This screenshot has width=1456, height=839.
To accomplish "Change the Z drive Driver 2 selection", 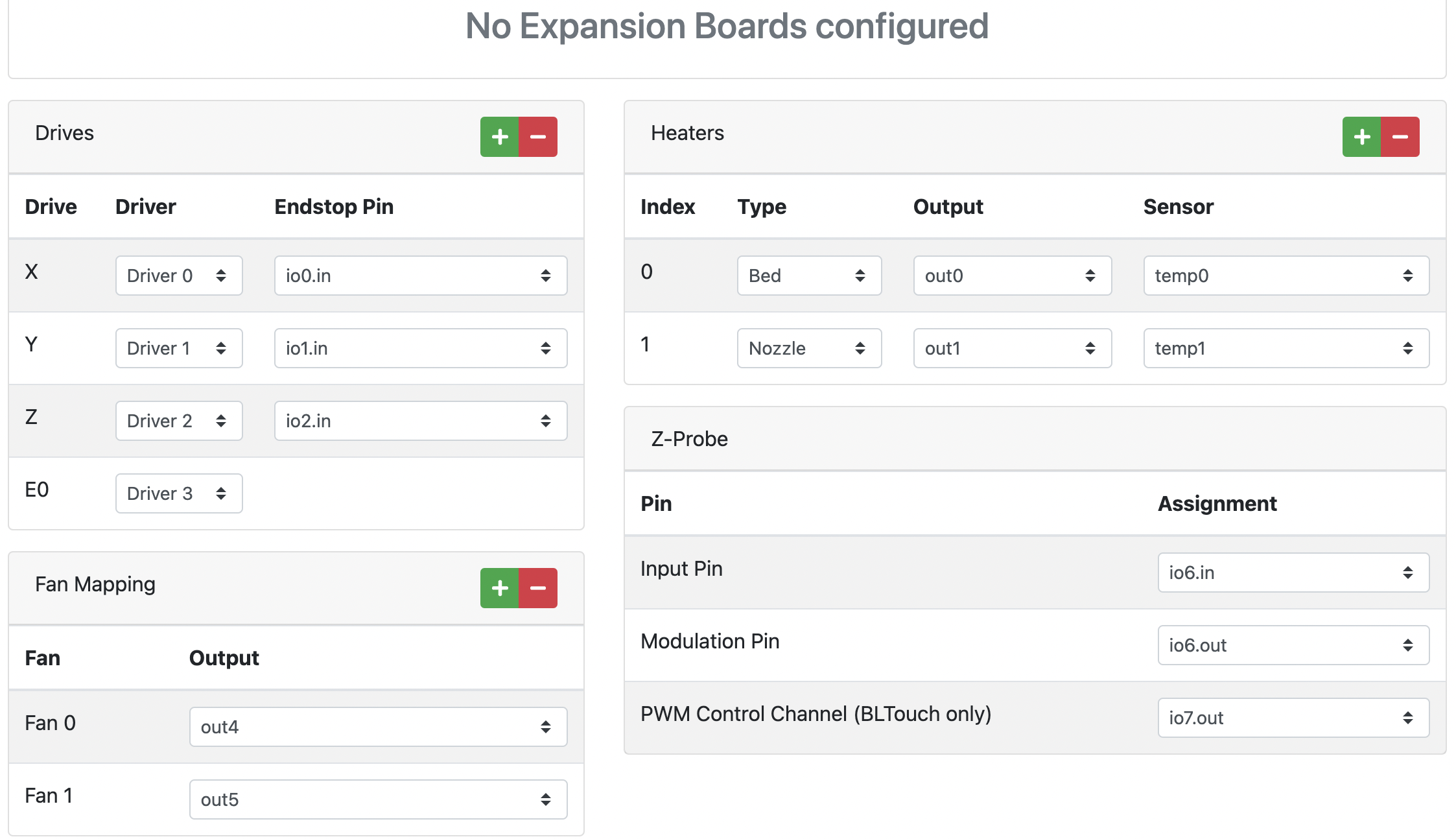I will [x=179, y=421].
